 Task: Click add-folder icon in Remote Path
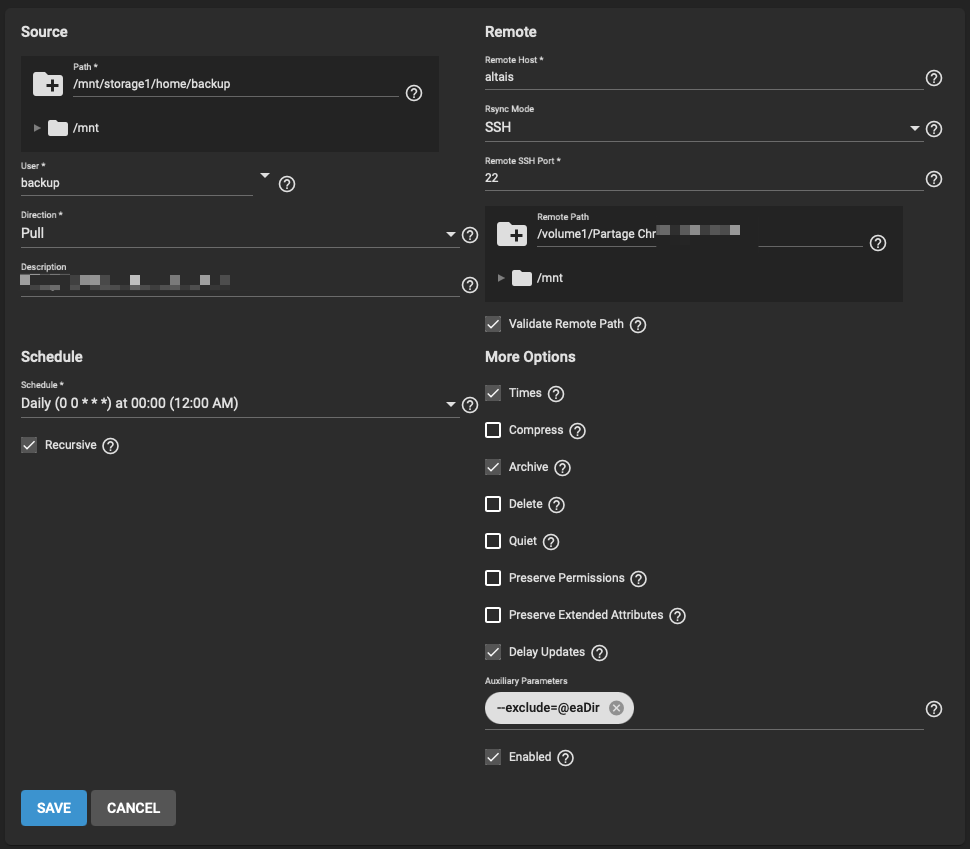pos(512,234)
